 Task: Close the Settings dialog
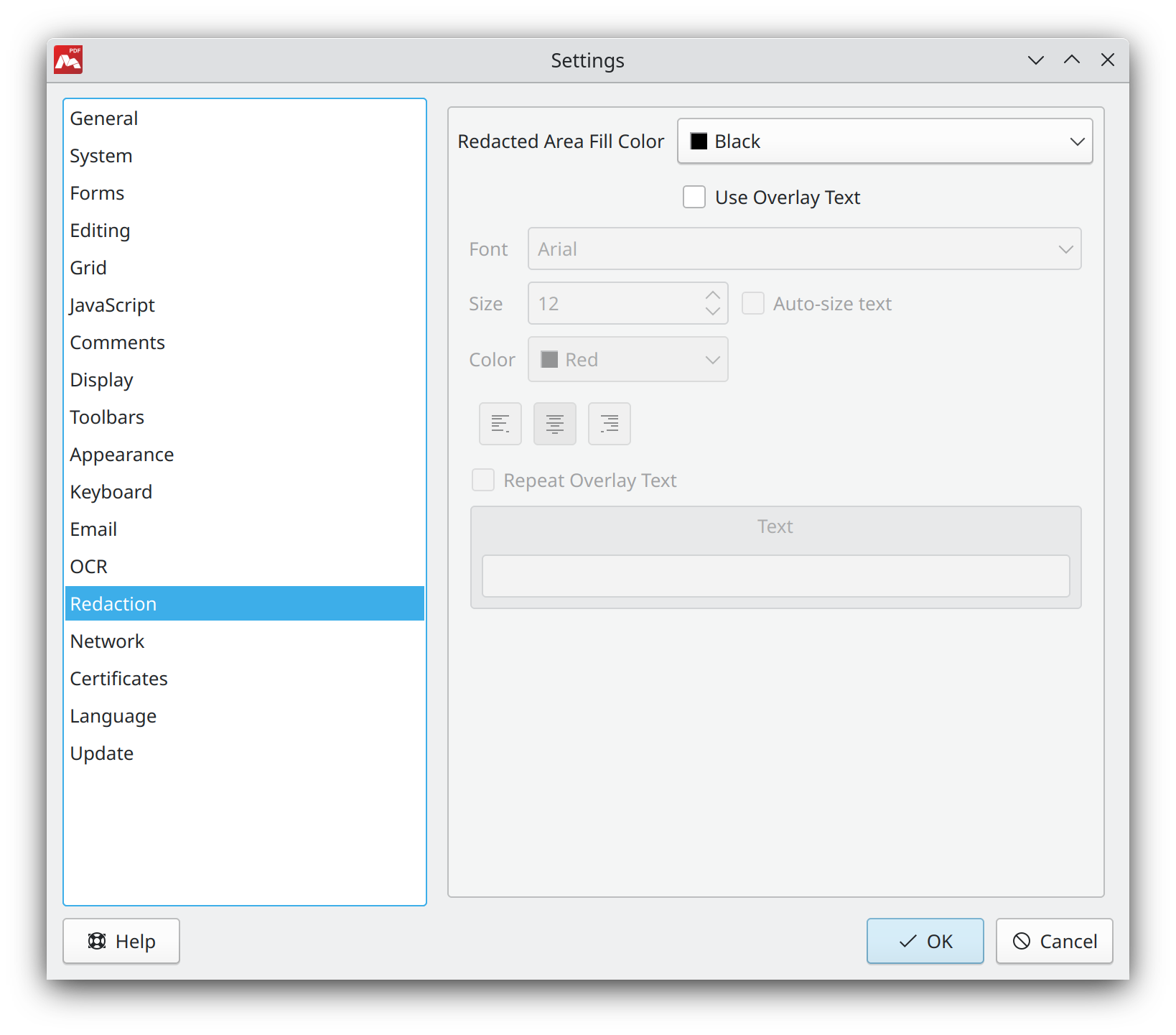click(1108, 60)
